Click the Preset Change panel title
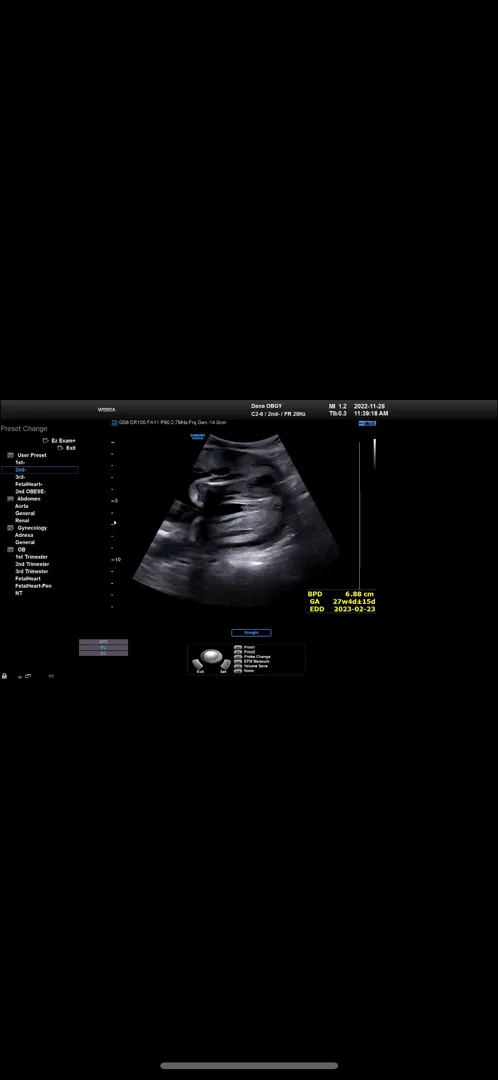498x1080 pixels. (x=24, y=428)
